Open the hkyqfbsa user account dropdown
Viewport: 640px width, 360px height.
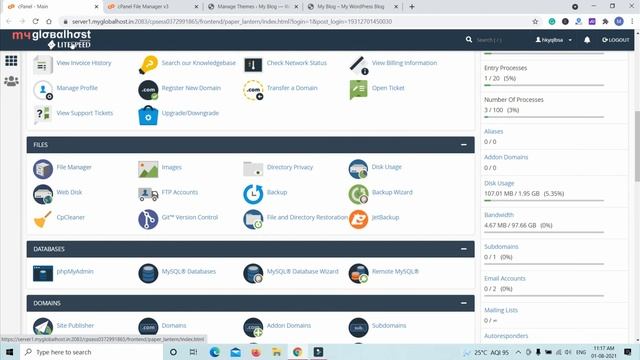(553, 40)
